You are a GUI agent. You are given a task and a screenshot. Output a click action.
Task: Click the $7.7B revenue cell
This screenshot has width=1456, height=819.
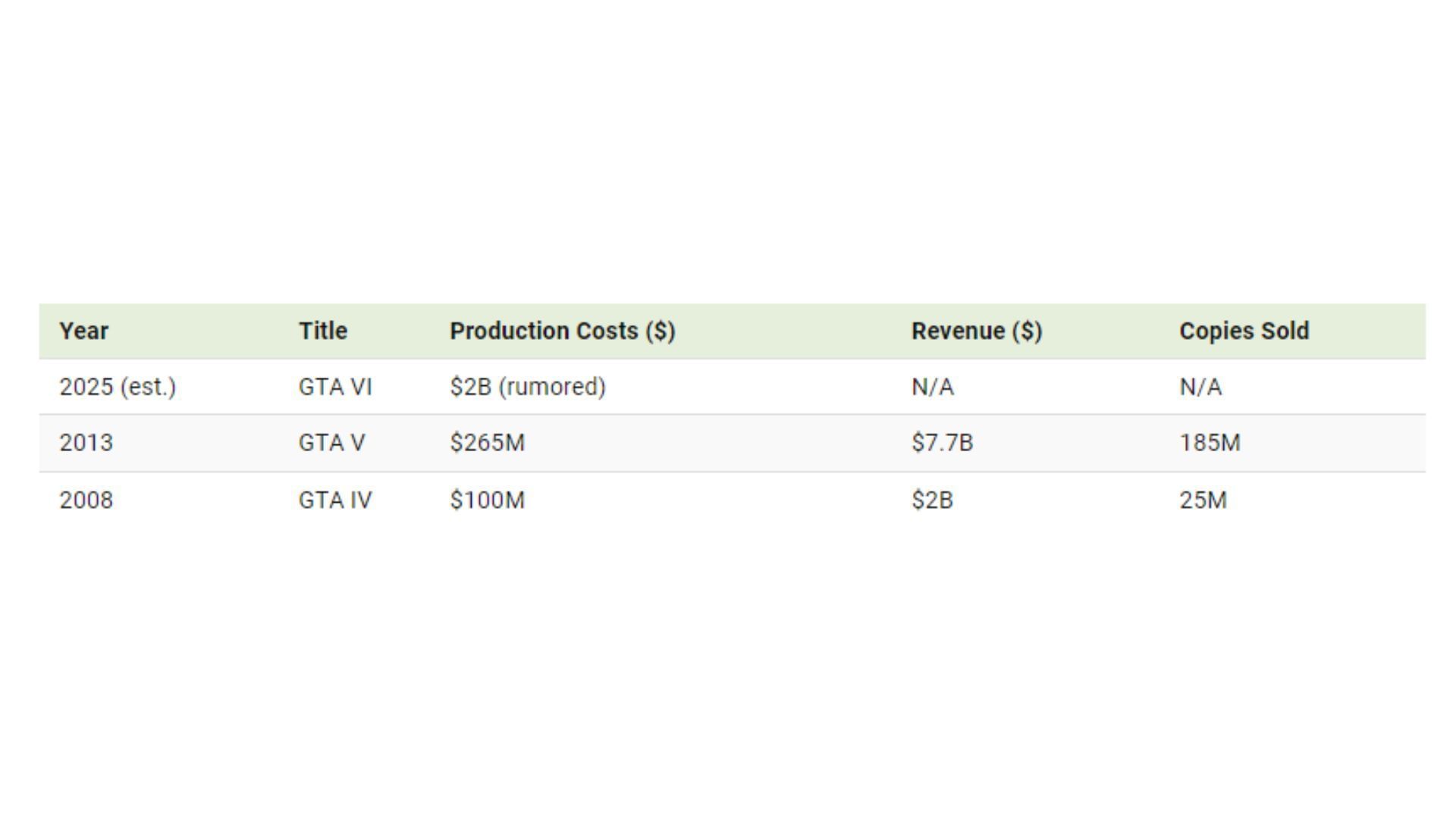[942, 443]
